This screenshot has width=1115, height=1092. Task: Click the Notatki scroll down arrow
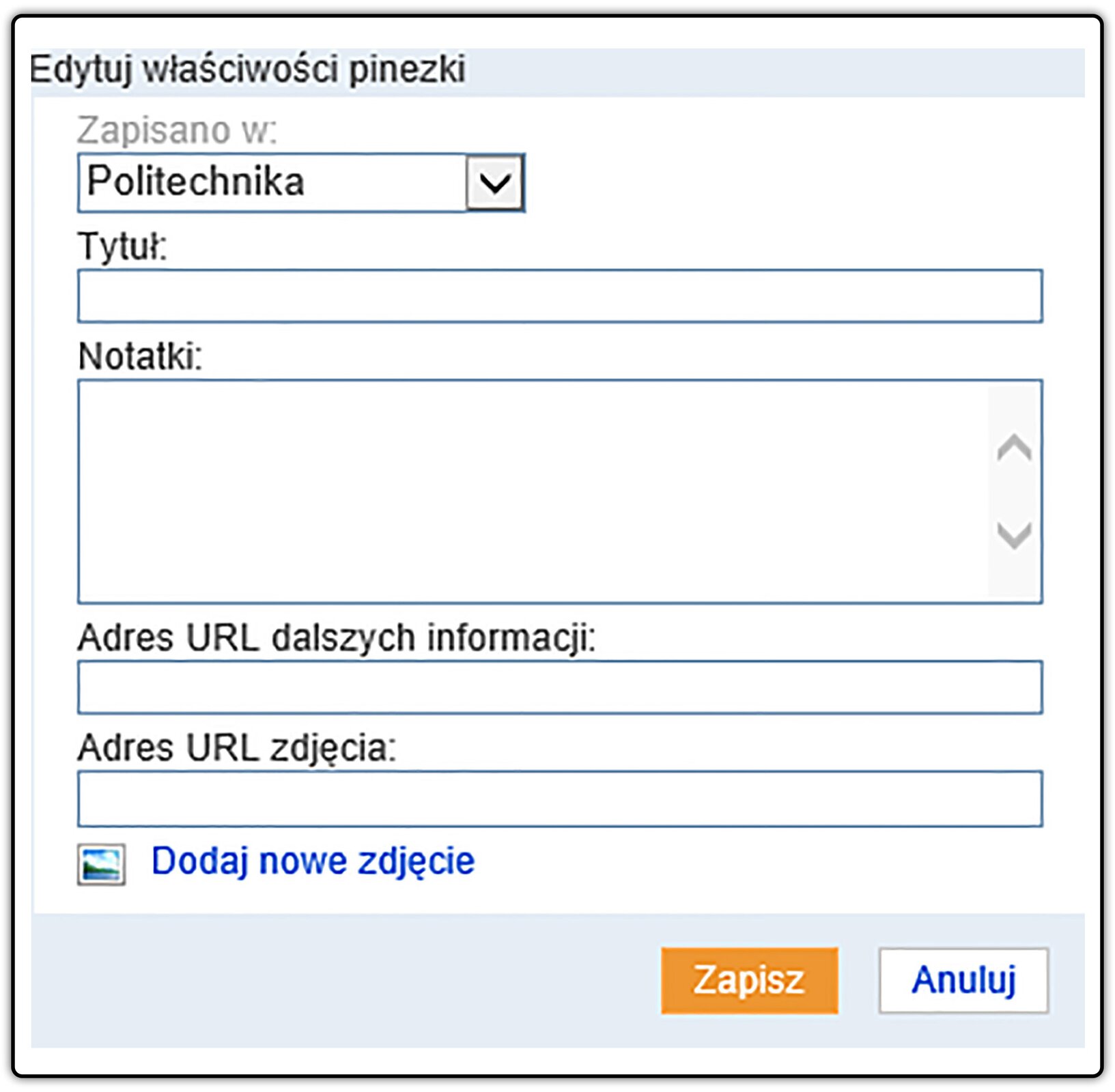click(1014, 534)
